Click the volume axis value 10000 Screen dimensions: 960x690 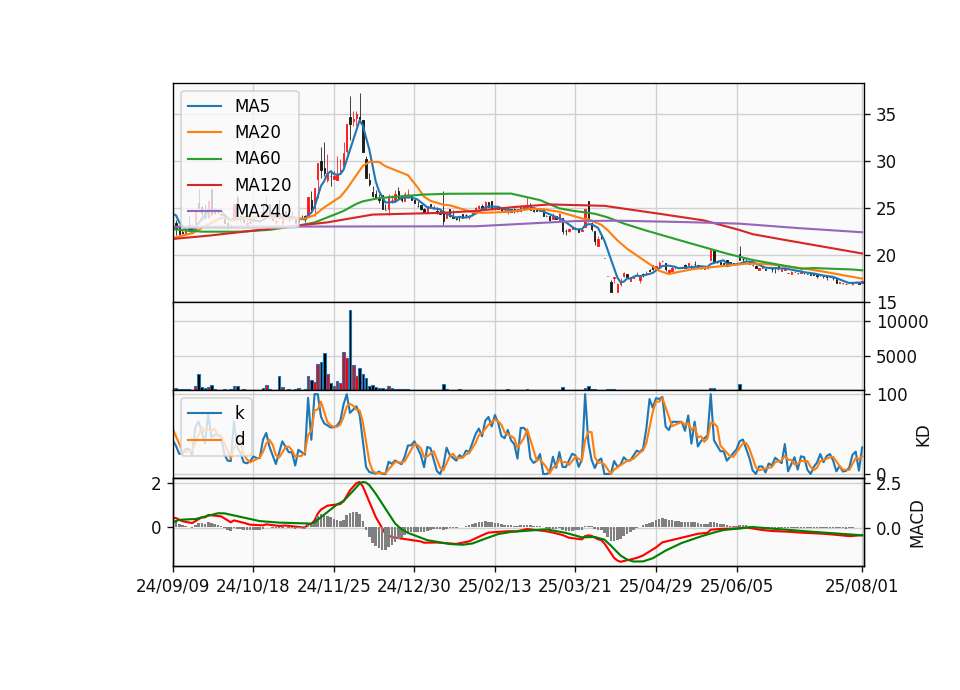902,322
